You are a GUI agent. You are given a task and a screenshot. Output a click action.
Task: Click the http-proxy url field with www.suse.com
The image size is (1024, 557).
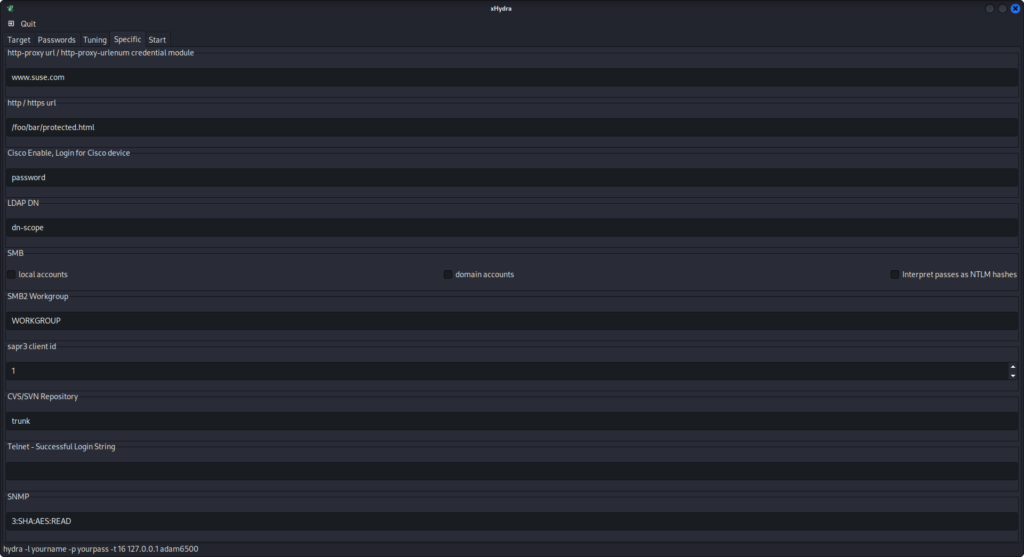pos(510,77)
